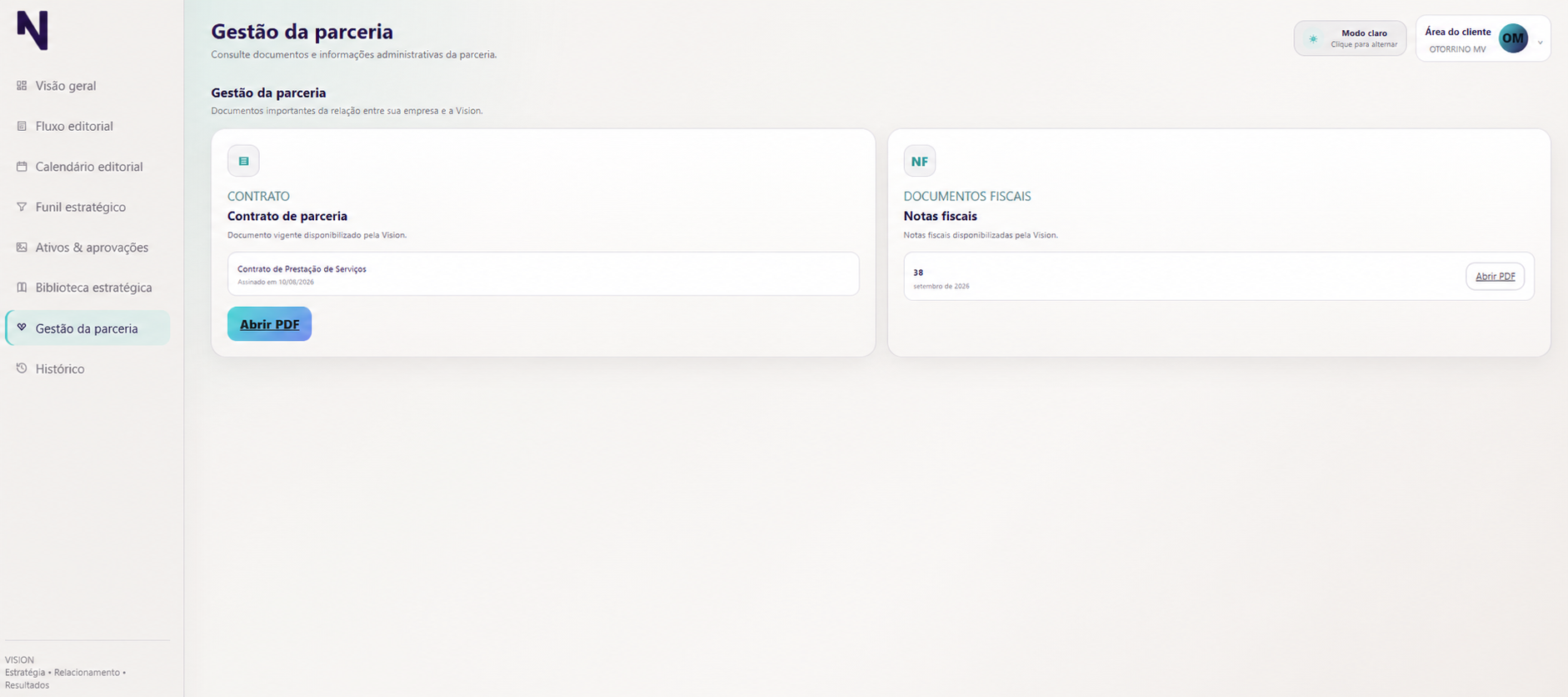Click the contract document icon
Viewport: 1568px width, 697px height.
point(243,161)
